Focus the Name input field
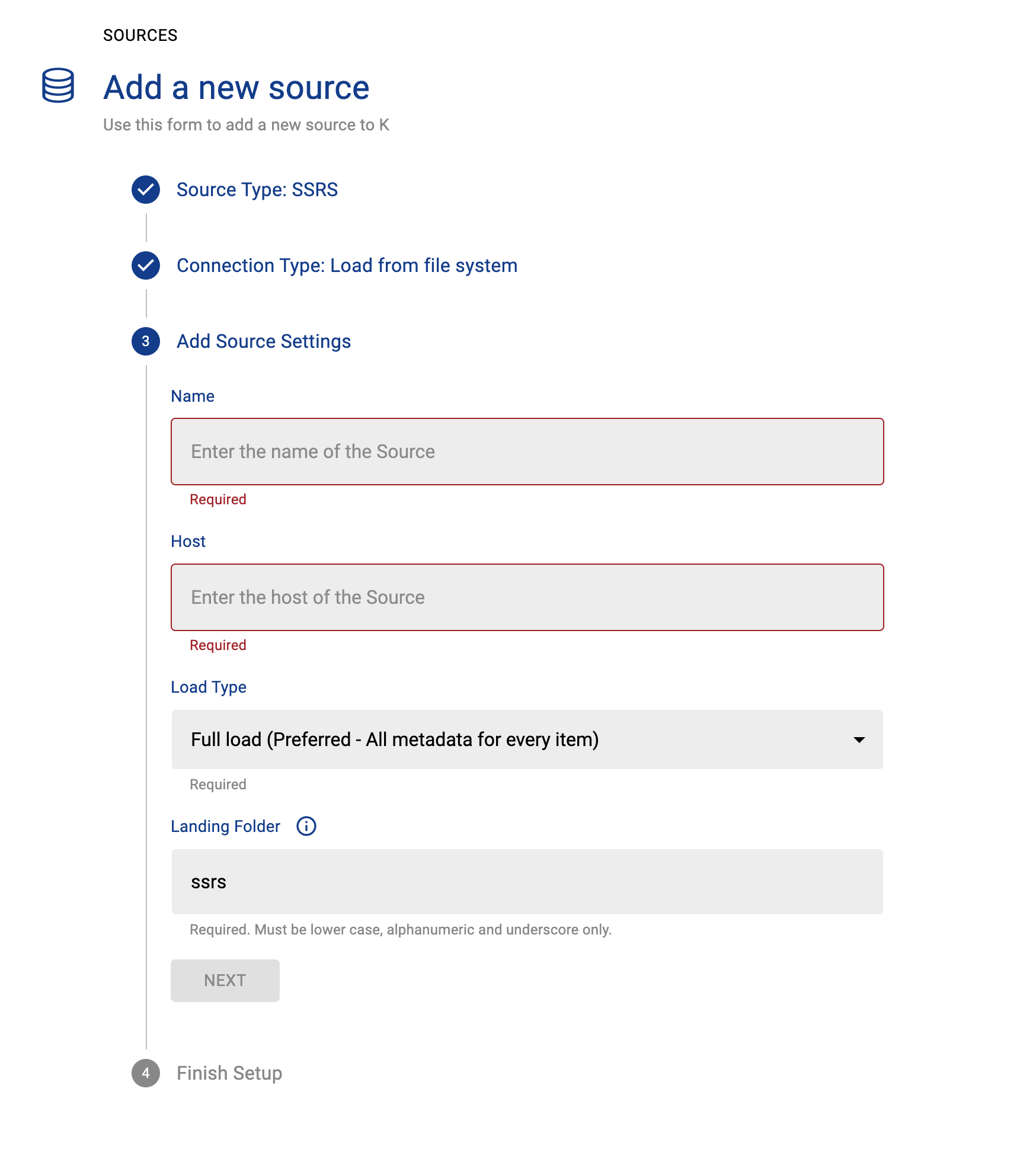This screenshot has height=1165, width=1036. (527, 452)
